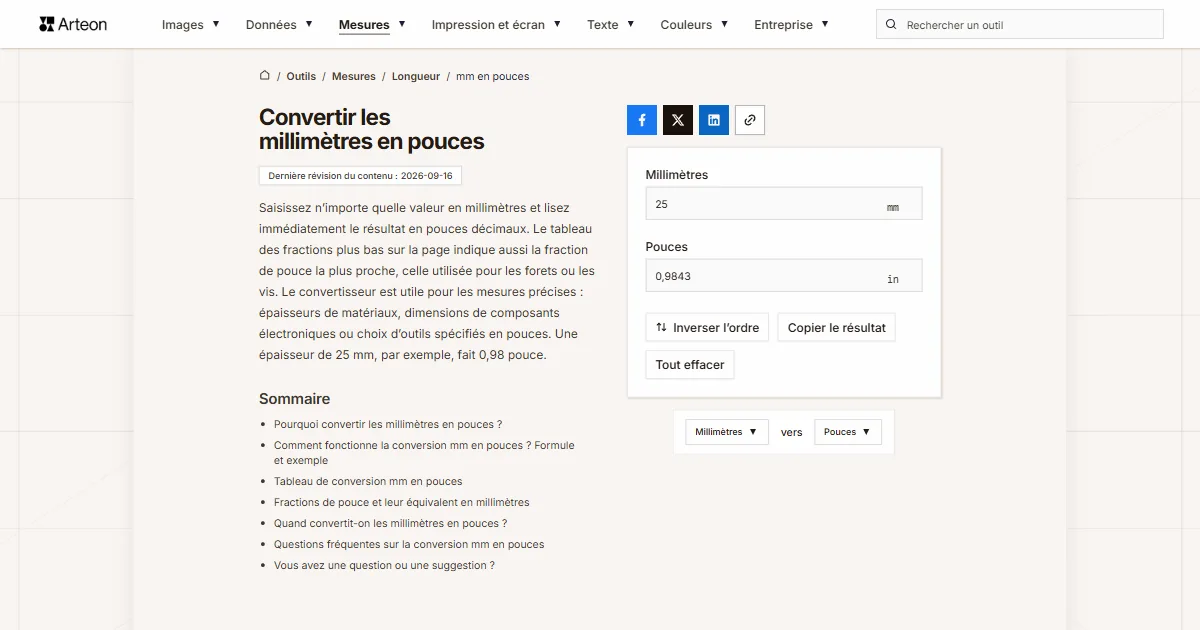The width and height of the screenshot is (1200, 630).
Task: Open Longueur breadcrumb link
Action: [416, 76]
